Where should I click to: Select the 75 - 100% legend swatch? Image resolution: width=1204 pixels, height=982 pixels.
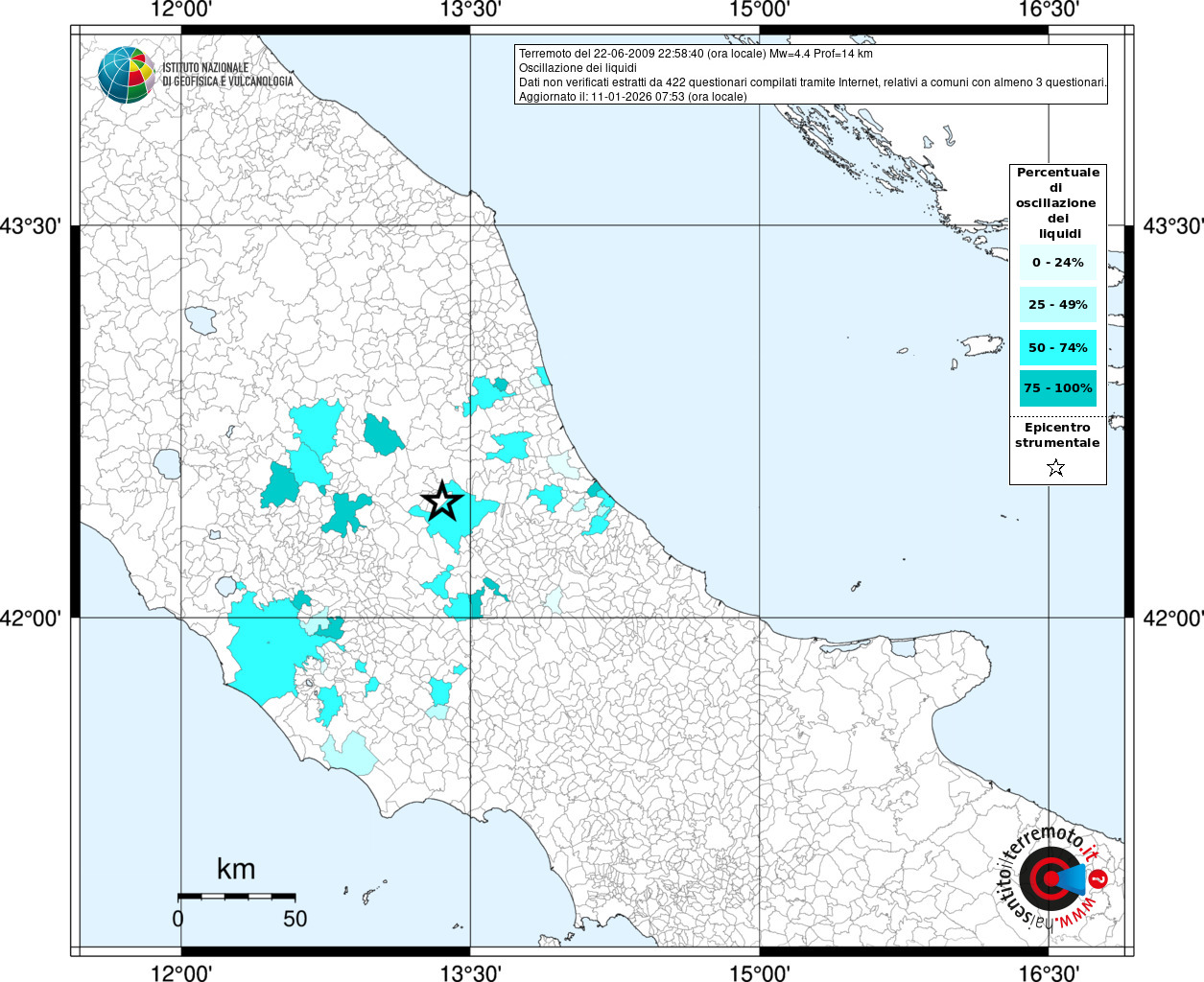1058,388
